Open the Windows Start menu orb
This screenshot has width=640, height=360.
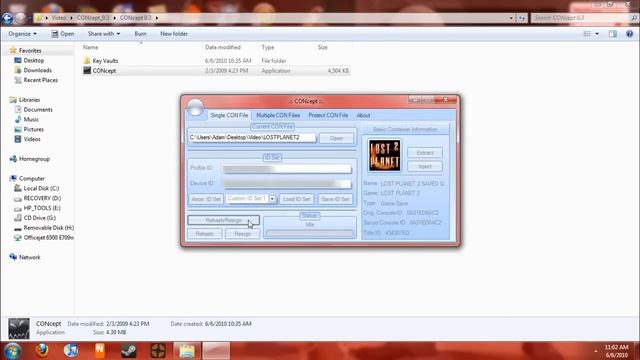coord(12,351)
